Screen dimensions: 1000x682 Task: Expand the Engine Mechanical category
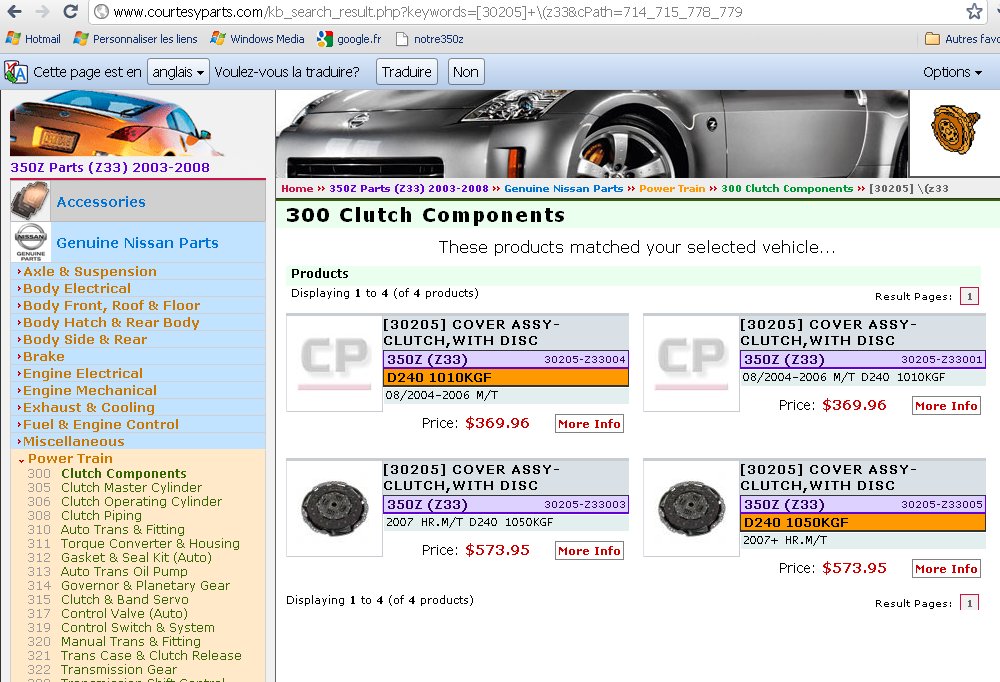87,390
